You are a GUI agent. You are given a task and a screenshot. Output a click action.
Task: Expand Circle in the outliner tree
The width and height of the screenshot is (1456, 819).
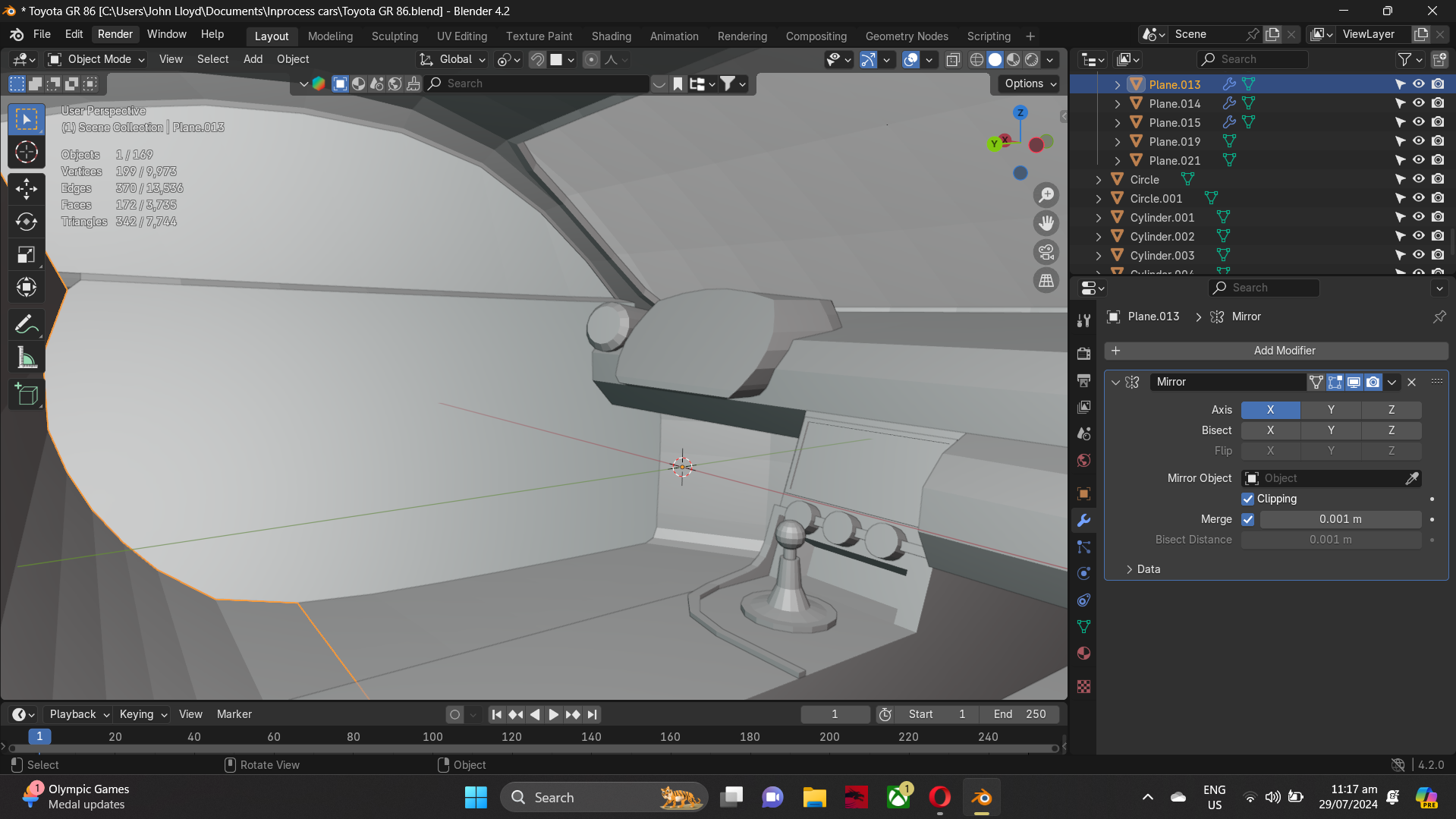point(1098,180)
